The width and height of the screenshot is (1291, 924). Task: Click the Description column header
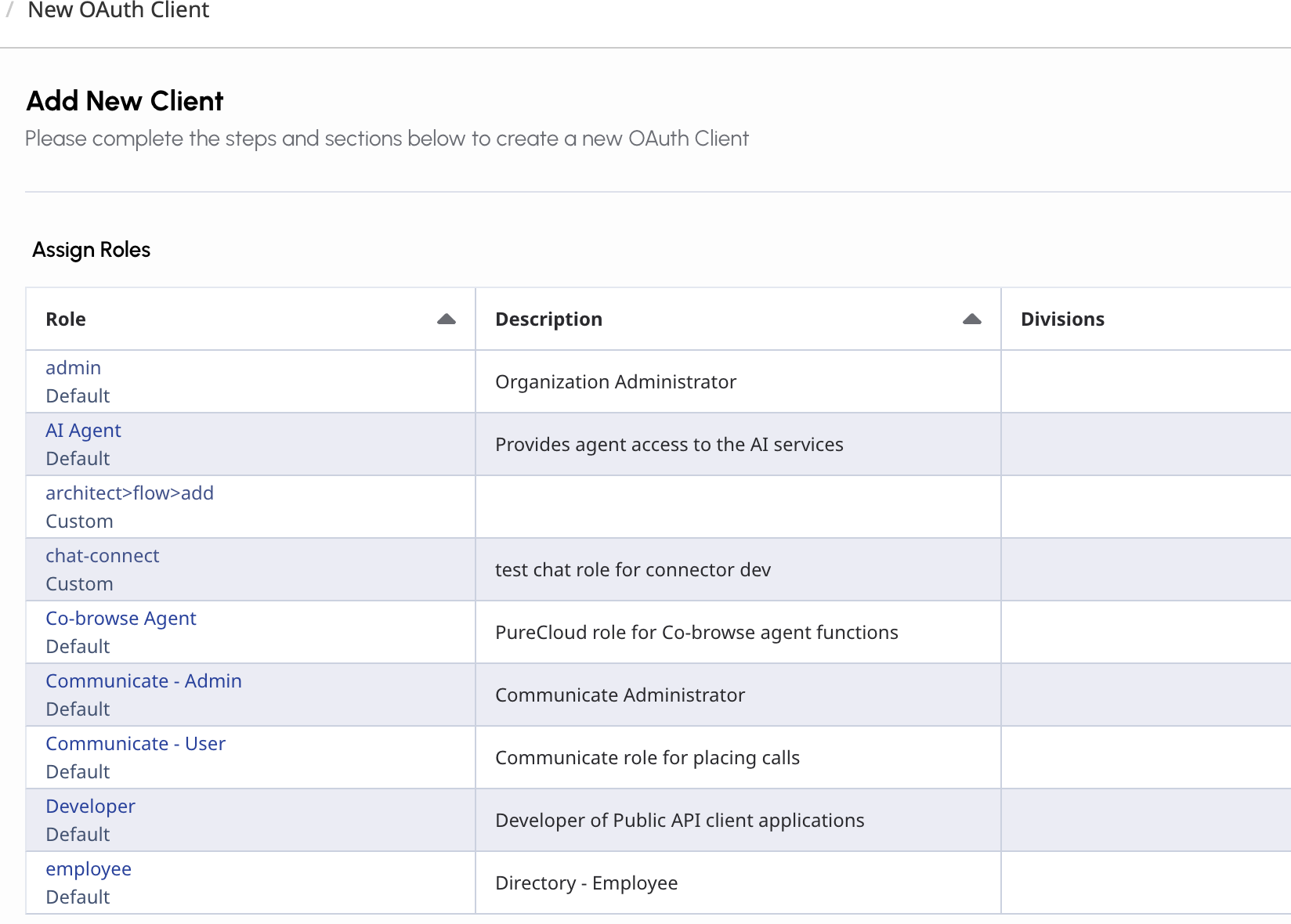click(548, 319)
